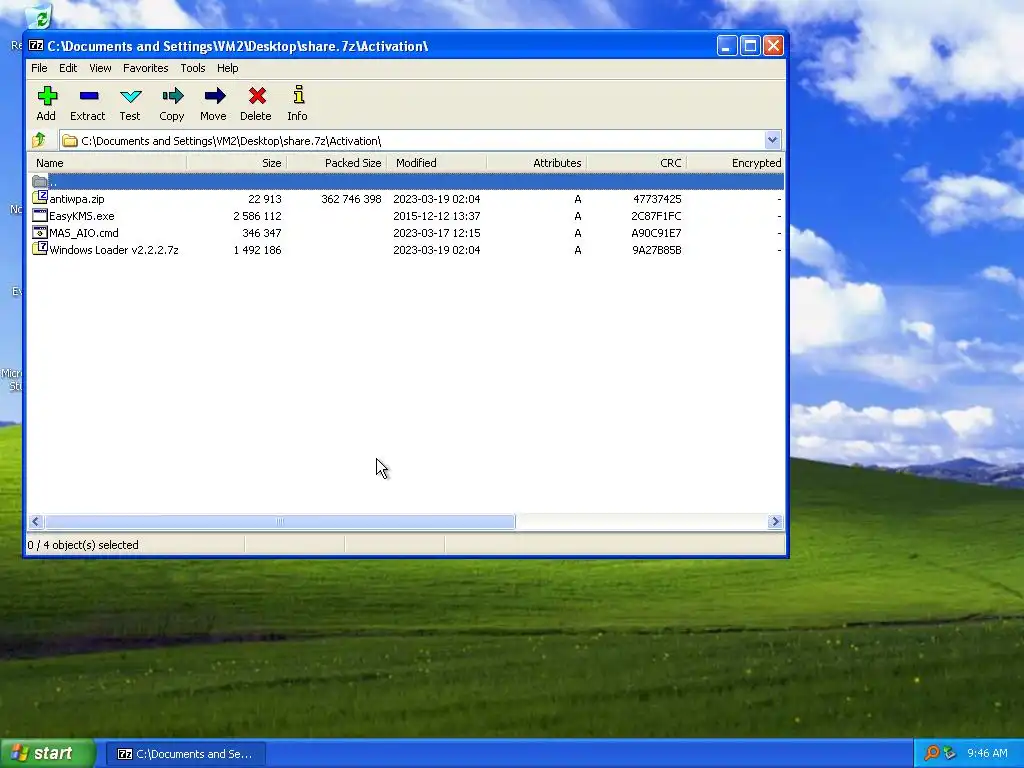Image resolution: width=1024 pixels, height=768 pixels.
Task: Open the Favorites menu
Action: (x=146, y=68)
